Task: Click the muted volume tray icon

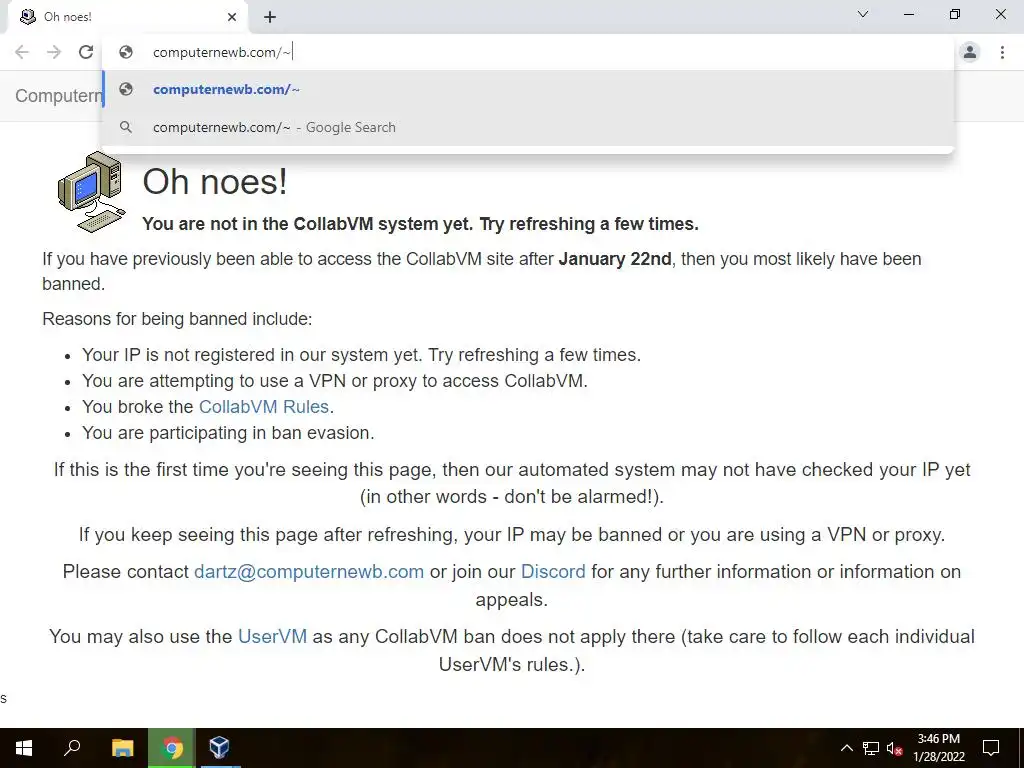Action: click(895, 748)
